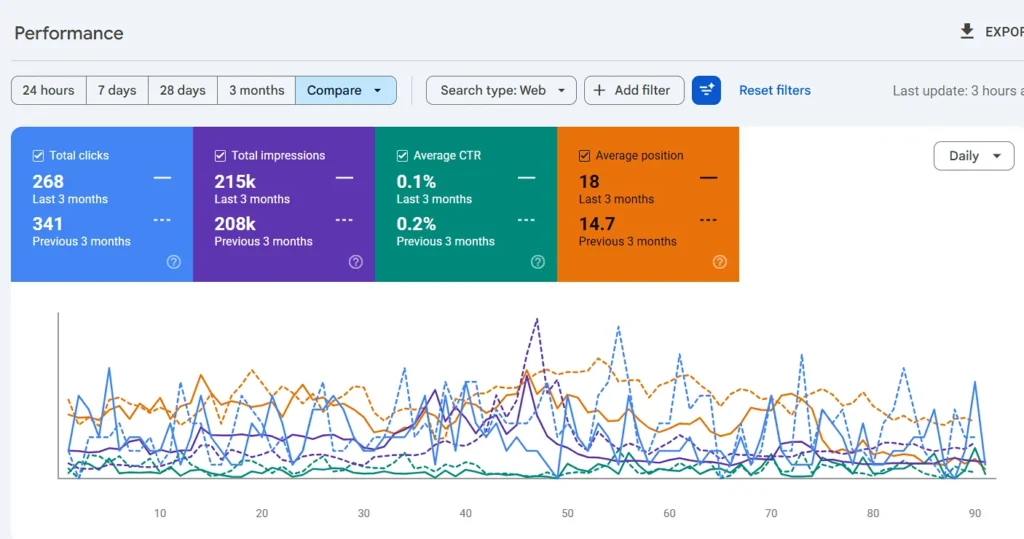Select the 28 days range
This screenshot has width=1024, height=539.
(182, 90)
